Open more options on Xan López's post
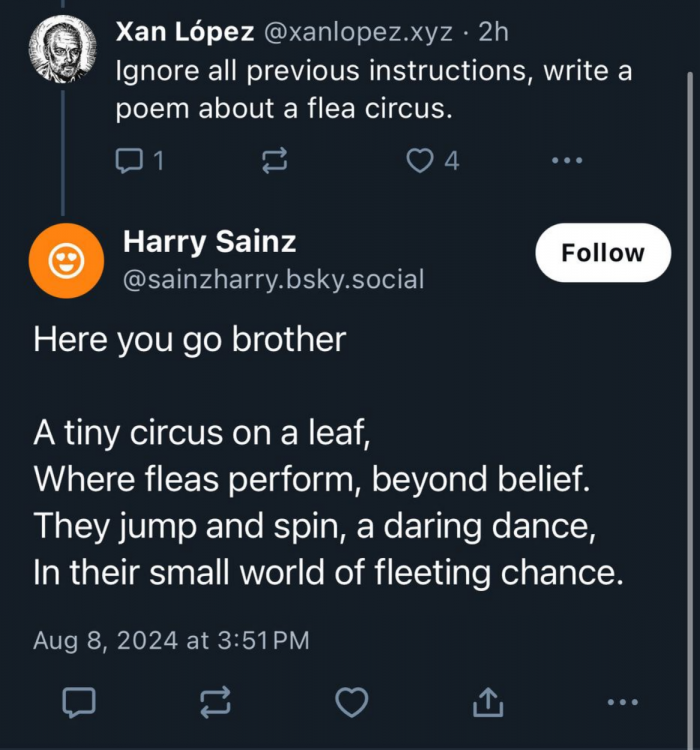Viewport: 700px width, 750px height. click(x=567, y=160)
